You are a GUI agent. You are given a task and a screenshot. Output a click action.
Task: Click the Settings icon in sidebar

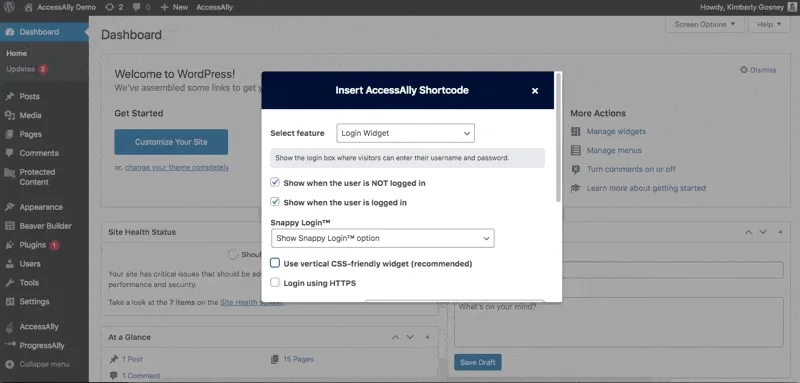click(x=9, y=301)
